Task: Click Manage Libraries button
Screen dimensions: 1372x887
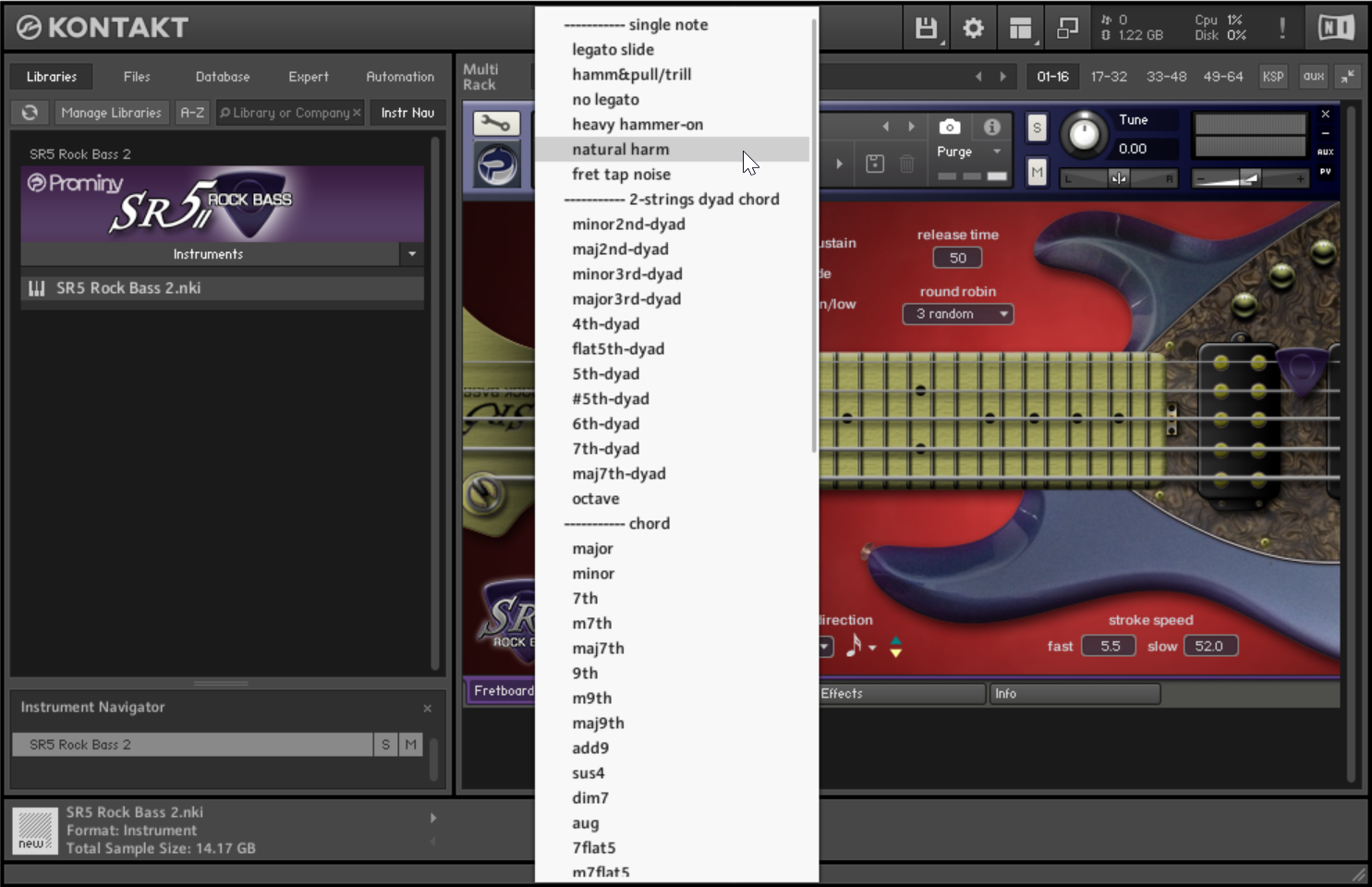Action: pos(111,112)
